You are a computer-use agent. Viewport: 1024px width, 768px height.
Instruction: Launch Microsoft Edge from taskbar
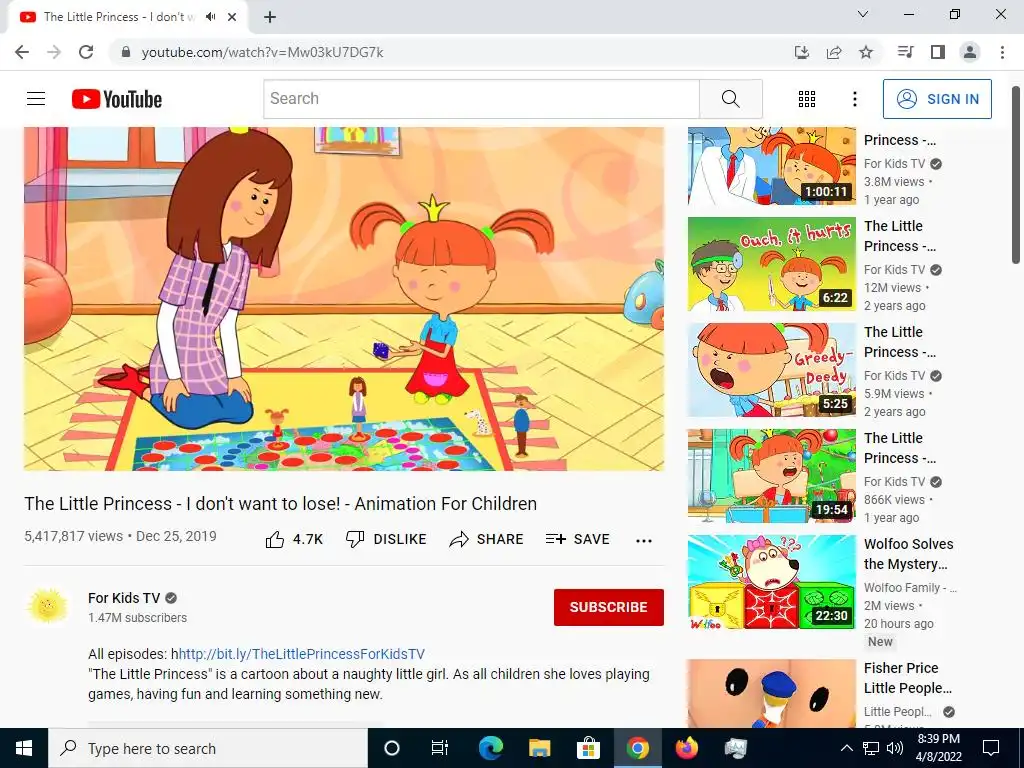(x=490, y=748)
